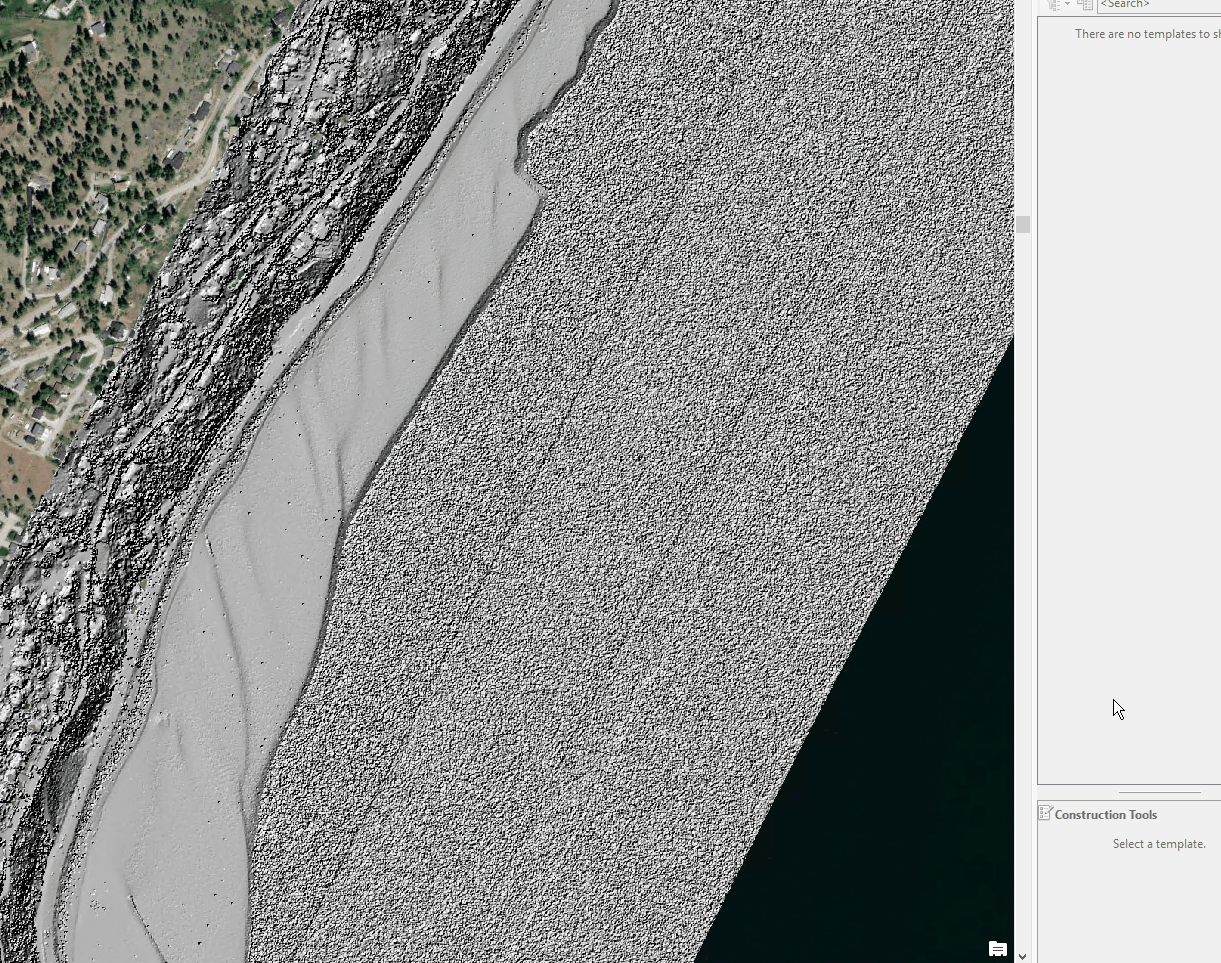
Task: Click the 'There are no templates' message
Action: pyautogui.click(x=1147, y=34)
